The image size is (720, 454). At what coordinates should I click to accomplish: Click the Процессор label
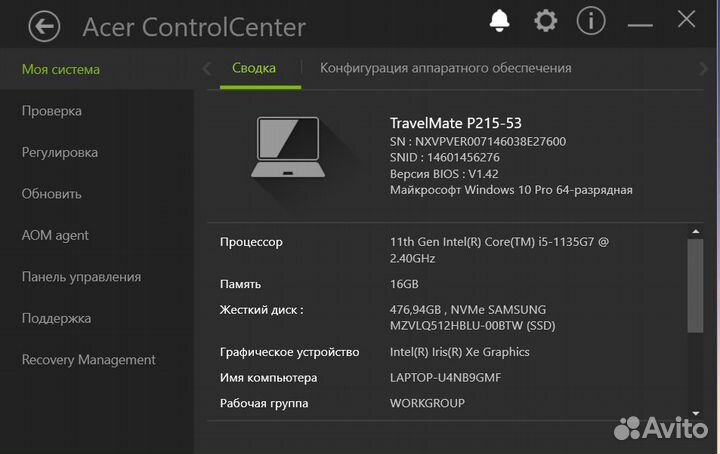coord(251,242)
